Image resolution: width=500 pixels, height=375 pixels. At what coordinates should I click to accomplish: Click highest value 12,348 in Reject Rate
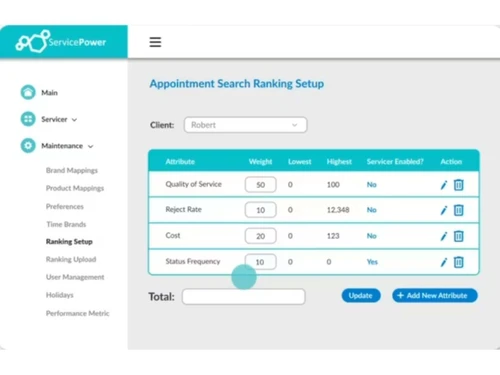click(x=338, y=210)
